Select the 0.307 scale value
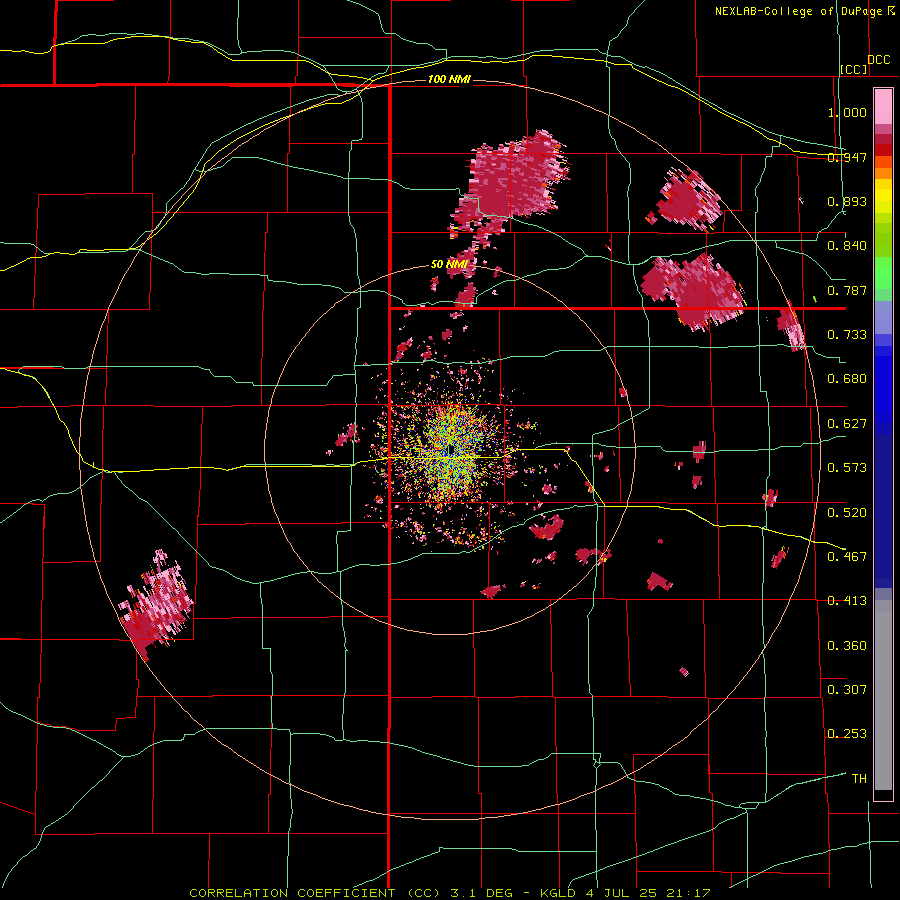 [847, 689]
